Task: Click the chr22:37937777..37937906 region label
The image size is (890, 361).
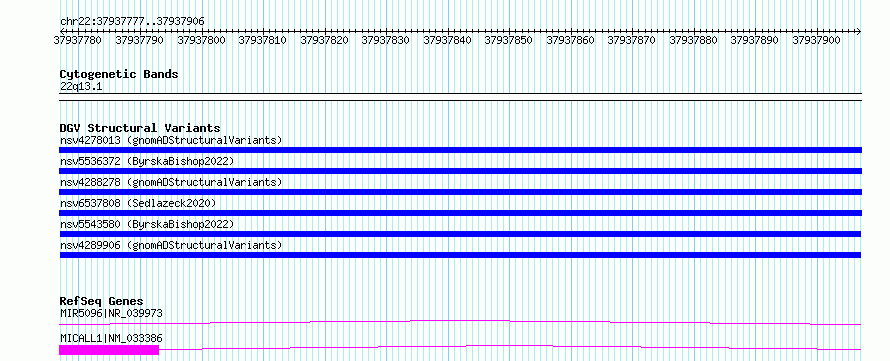Action: click(132, 22)
